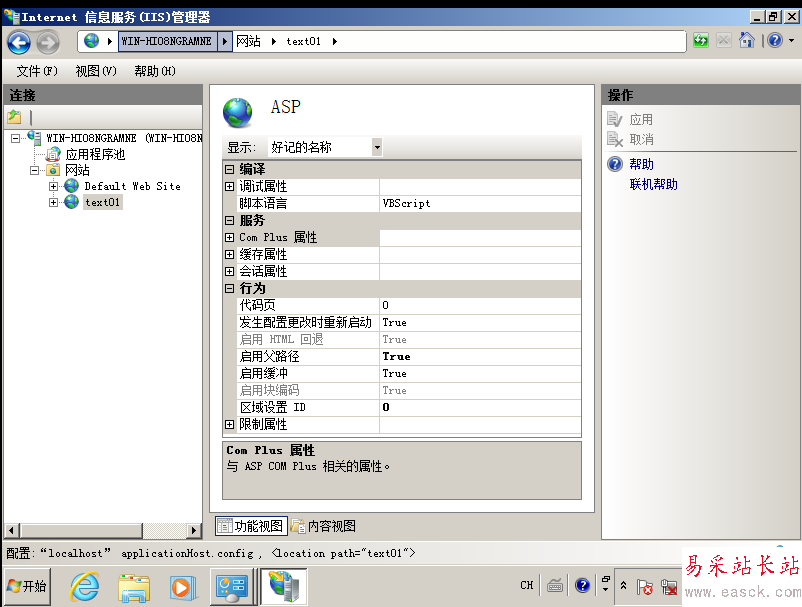The image size is (802, 607).
Task: Click the connection icon in Connections toolbar
Action: pyautogui.click(x=14, y=117)
